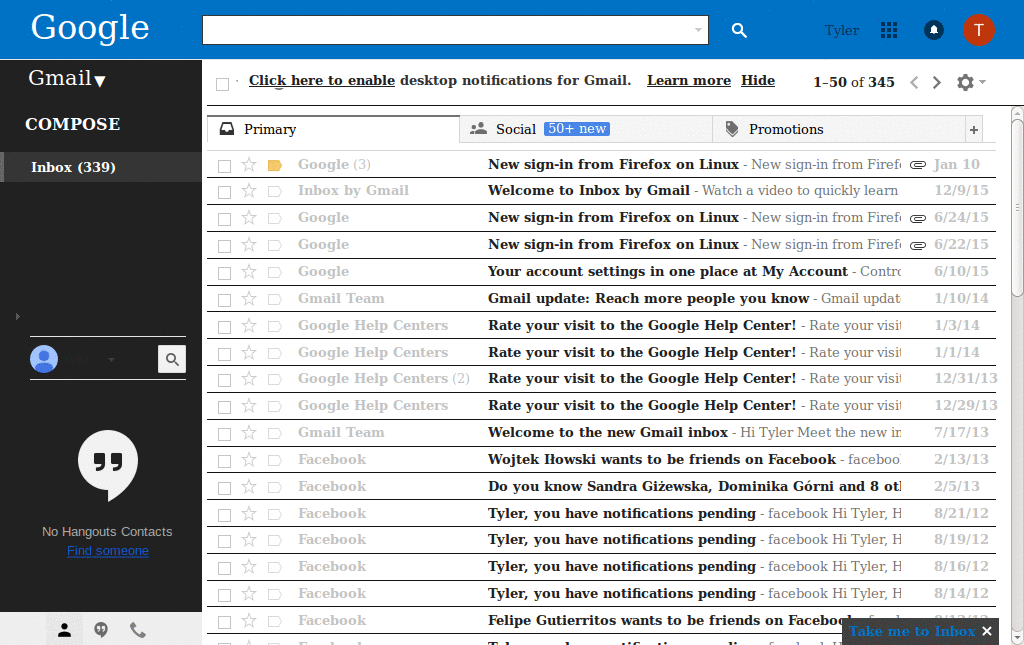This screenshot has width=1024, height=645.
Task: Click the Google logo
Action: coord(90,27)
